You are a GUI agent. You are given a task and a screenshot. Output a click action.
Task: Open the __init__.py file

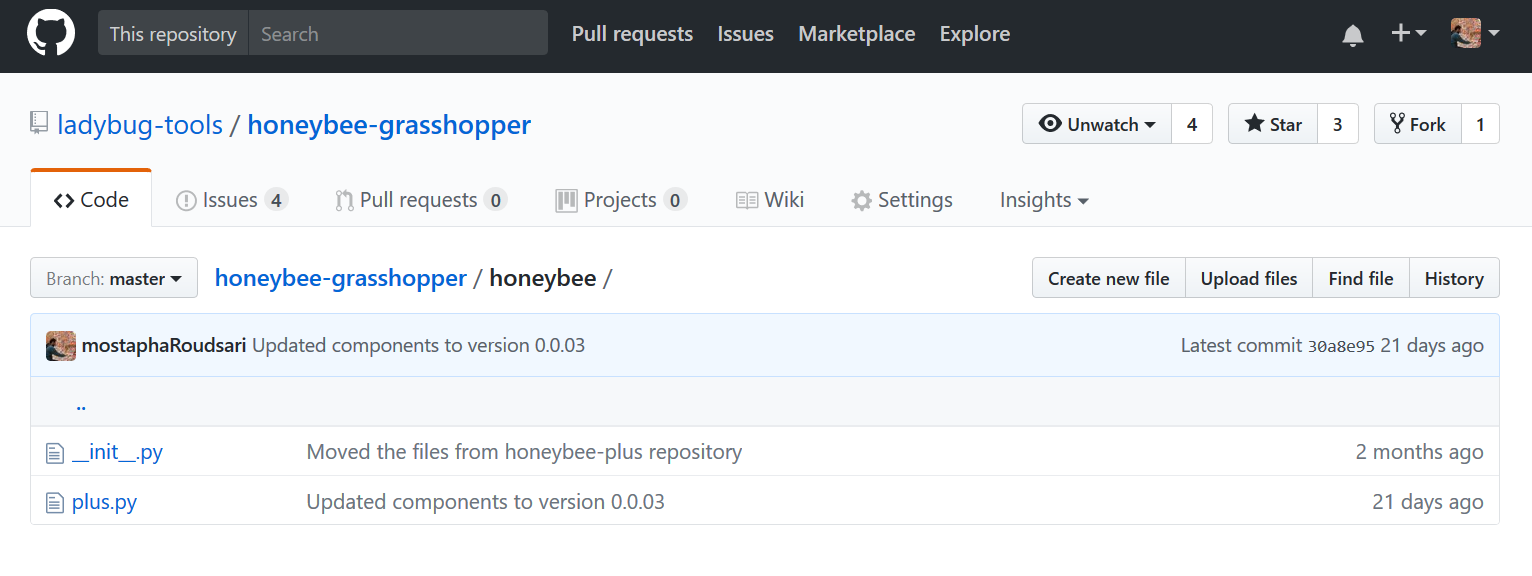(117, 452)
